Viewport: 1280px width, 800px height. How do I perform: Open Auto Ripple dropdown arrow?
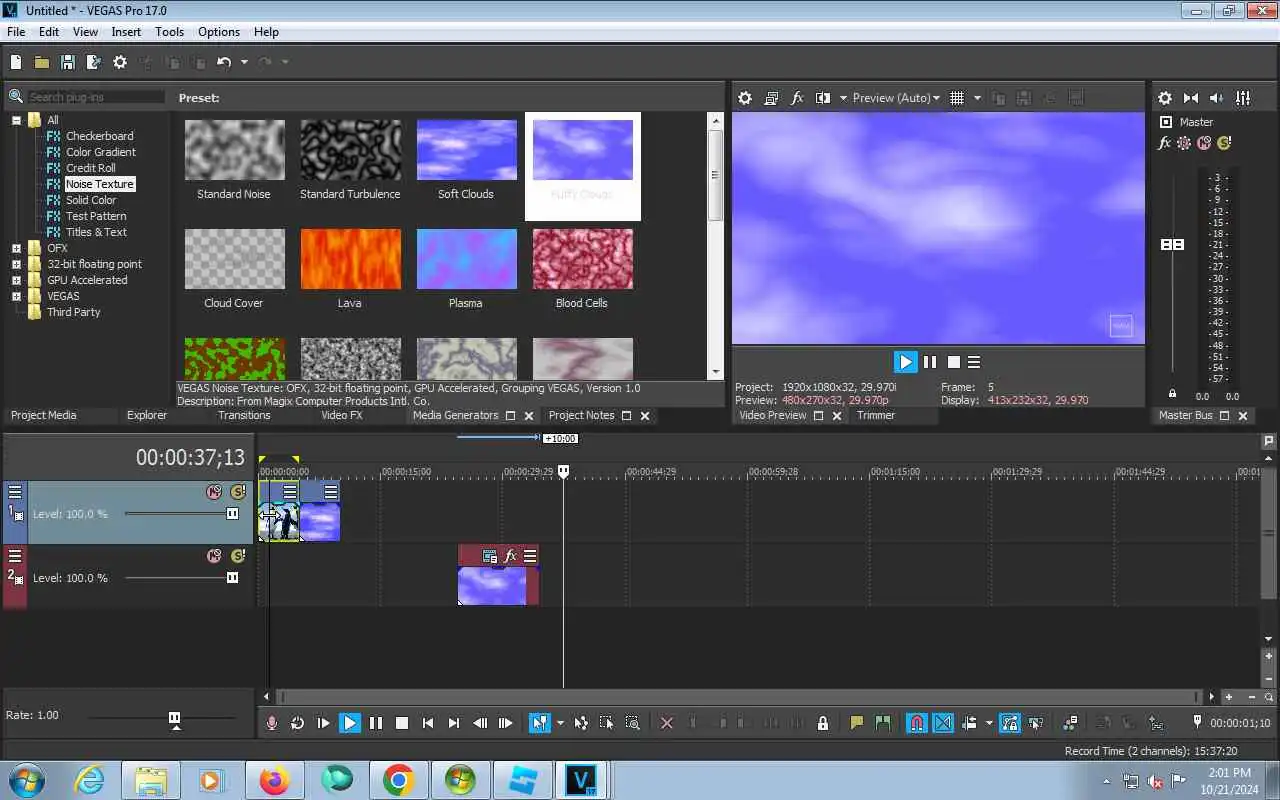tap(989, 723)
